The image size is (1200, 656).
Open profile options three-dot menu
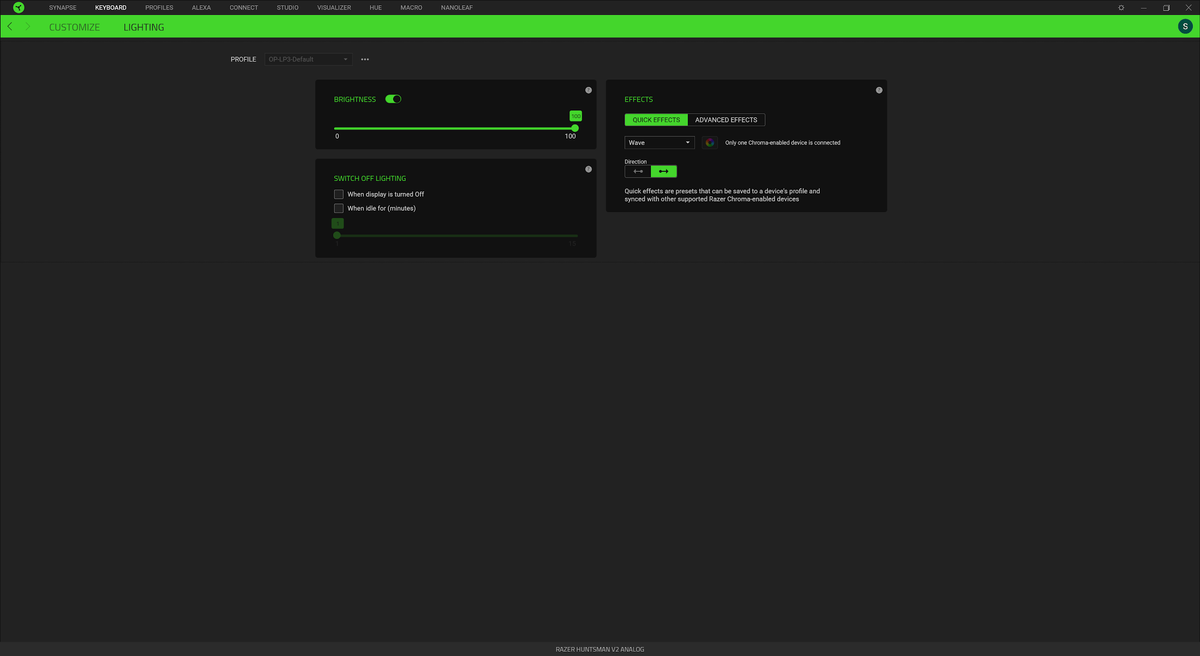click(x=365, y=59)
